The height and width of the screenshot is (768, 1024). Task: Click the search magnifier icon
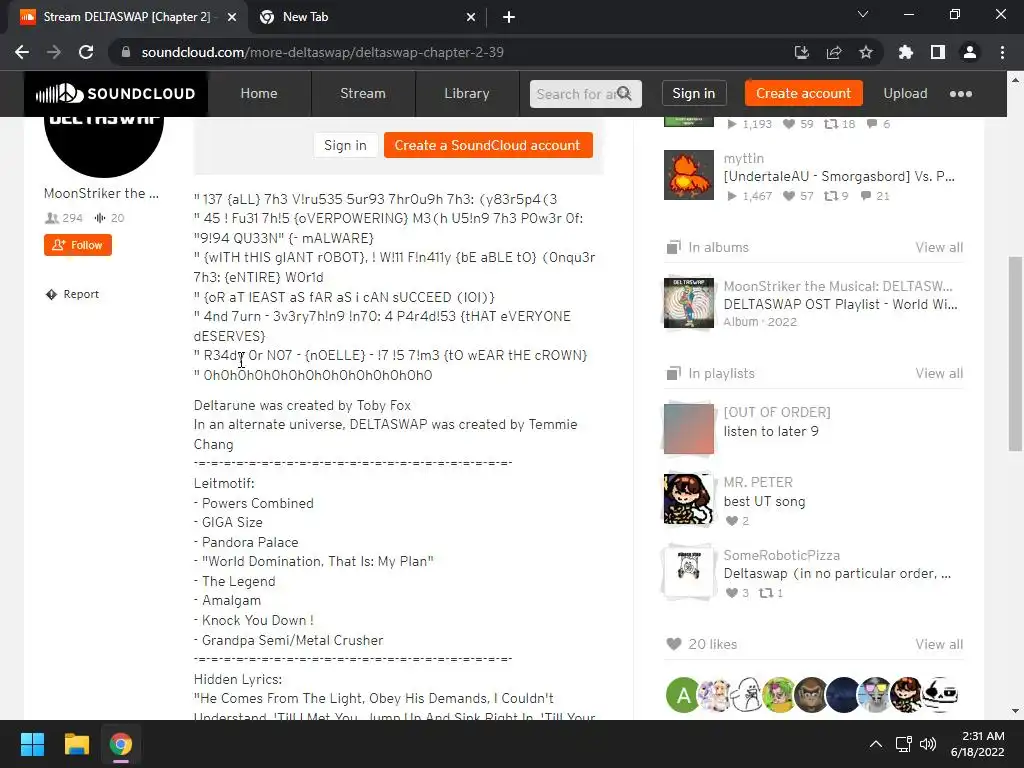tap(624, 93)
